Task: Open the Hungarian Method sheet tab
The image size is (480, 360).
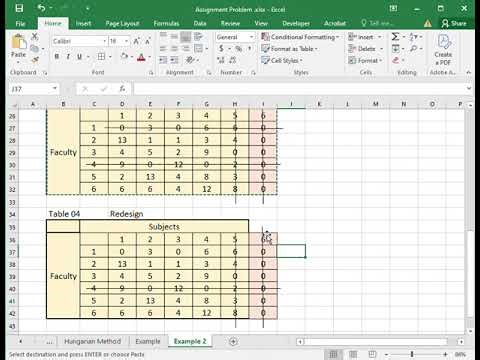Action: (x=92, y=341)
